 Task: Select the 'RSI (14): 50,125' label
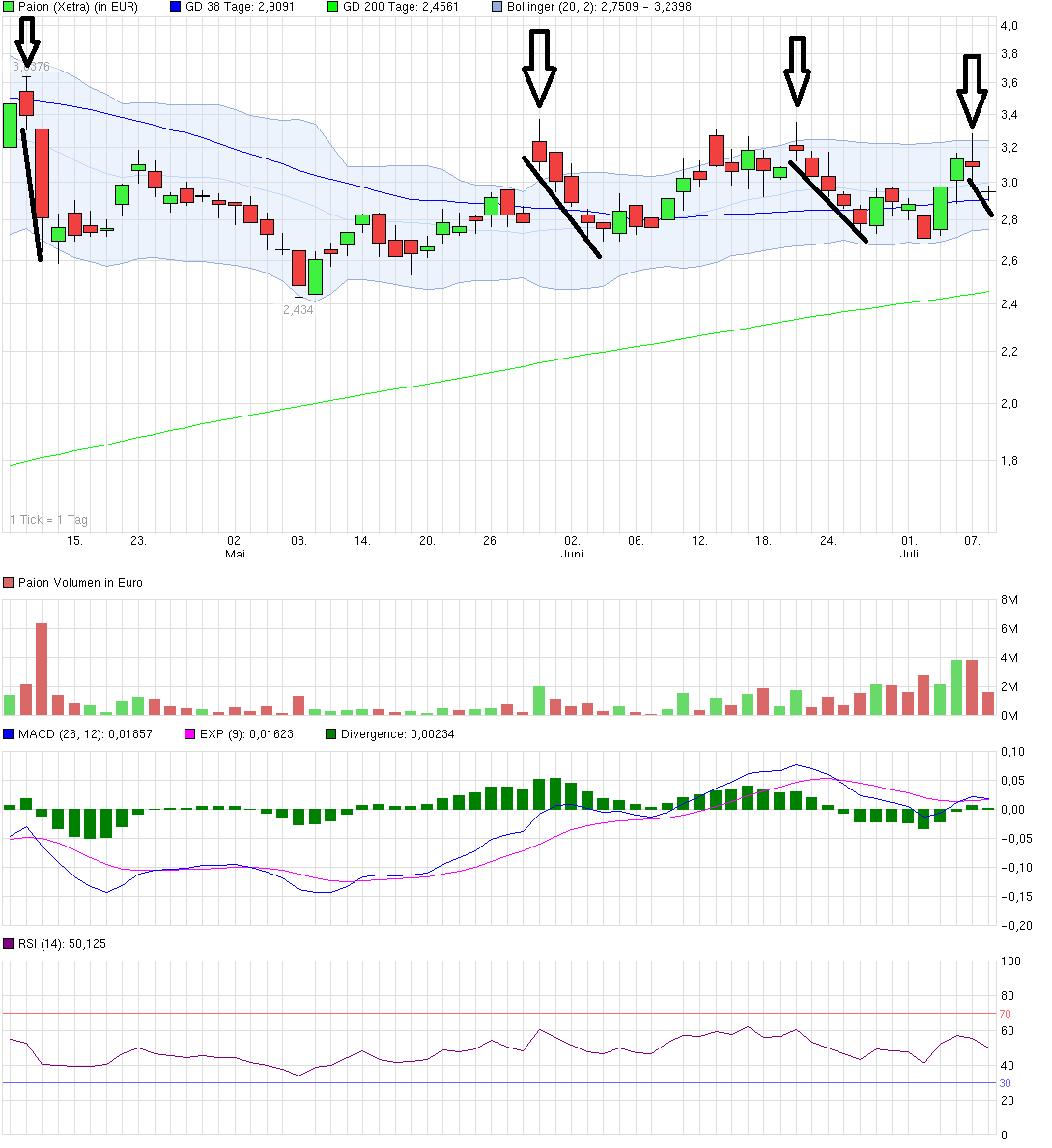62,944
